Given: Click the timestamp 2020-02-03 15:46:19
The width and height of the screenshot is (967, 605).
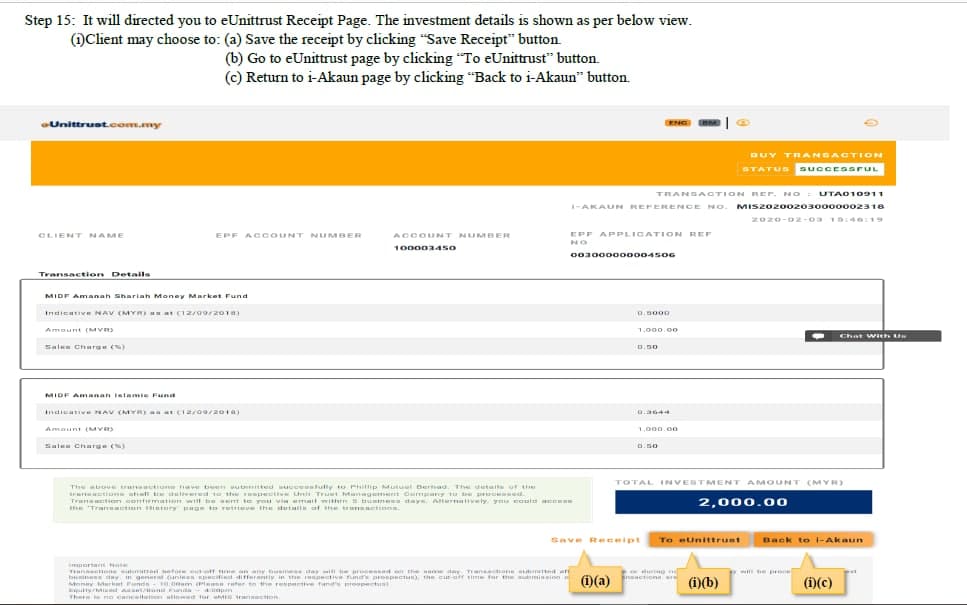Looking at the screenshot, I should pyautogui.click(x=817, y=220).
